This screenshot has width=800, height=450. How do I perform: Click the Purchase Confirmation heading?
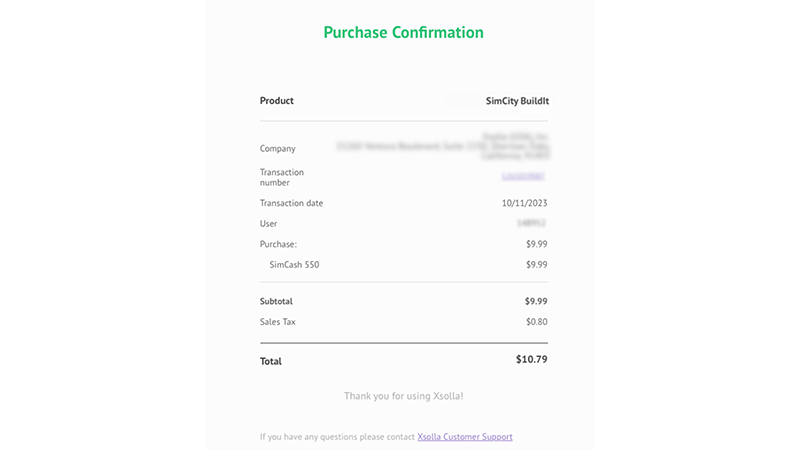403,32
